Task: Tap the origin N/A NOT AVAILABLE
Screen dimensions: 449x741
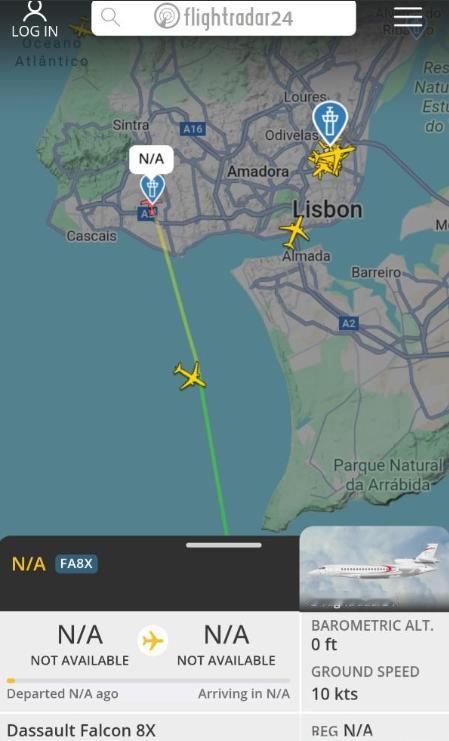Action: [x=80, y=645]
